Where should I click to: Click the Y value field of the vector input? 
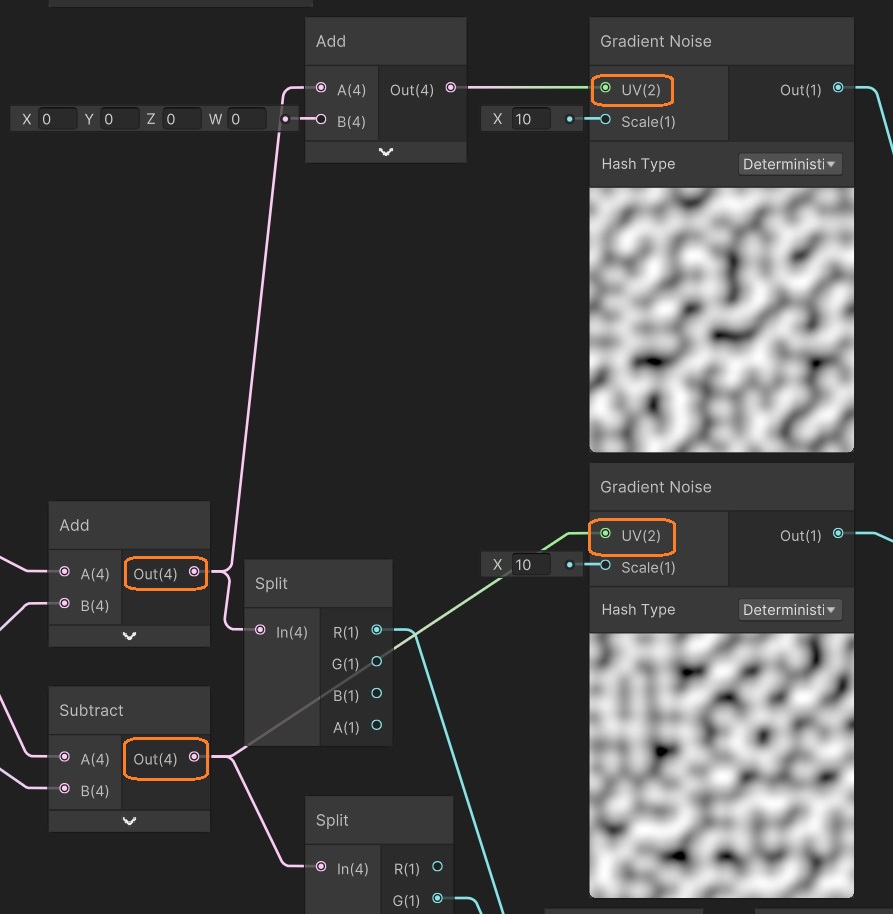click(119, 119)
